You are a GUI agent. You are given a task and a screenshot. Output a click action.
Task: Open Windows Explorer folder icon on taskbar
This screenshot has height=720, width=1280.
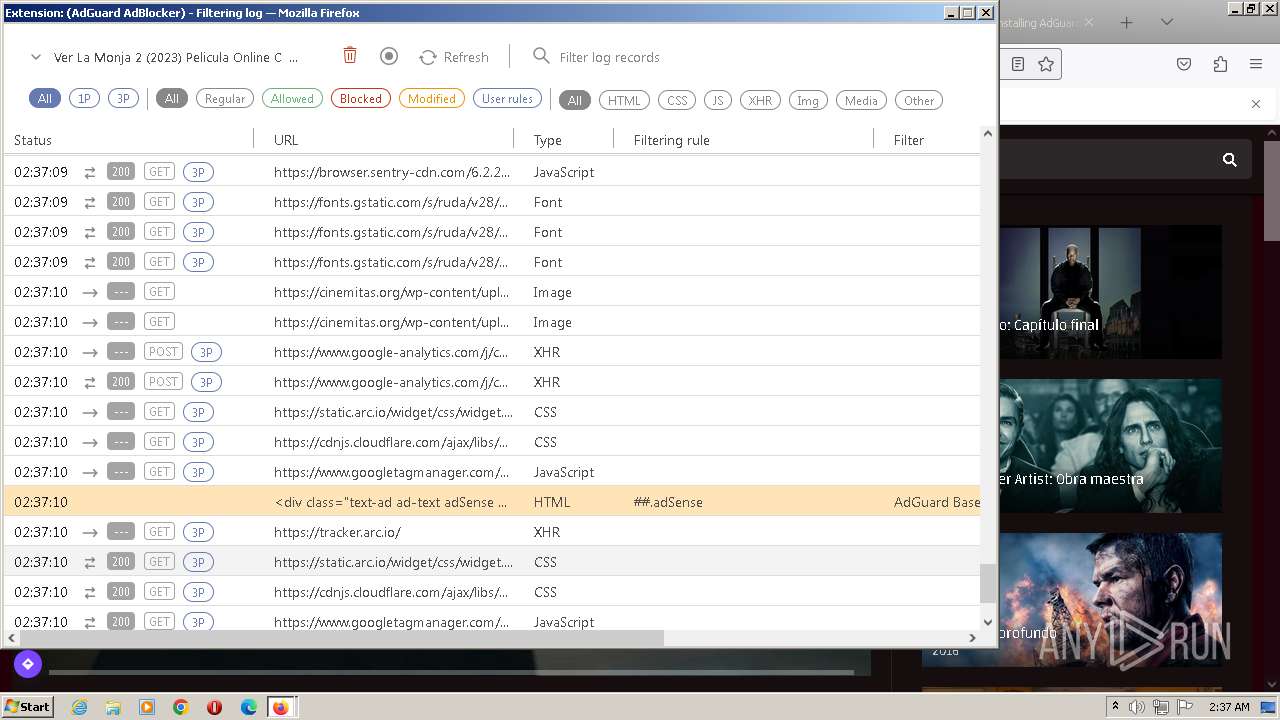point(113,707)
